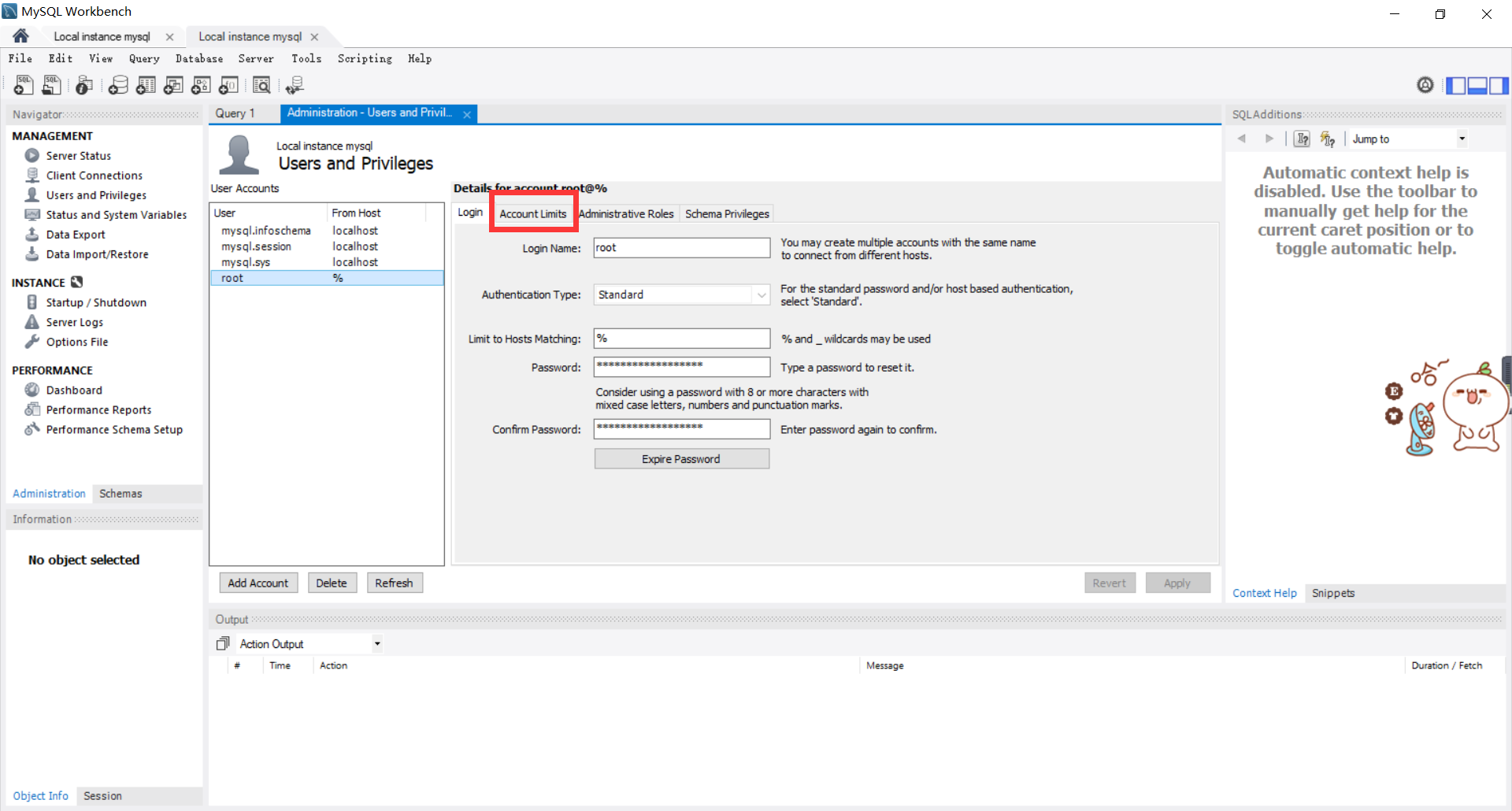Open the preferences gear icon
The width and height of the screenshot is (1512, 811).
[1425, 85]
